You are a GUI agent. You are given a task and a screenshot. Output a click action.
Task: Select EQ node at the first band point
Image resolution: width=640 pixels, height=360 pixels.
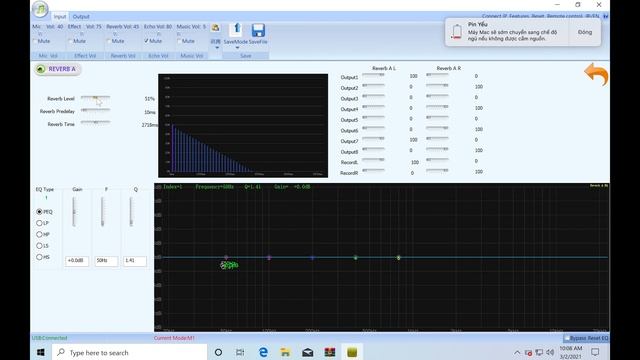(226, 258)
